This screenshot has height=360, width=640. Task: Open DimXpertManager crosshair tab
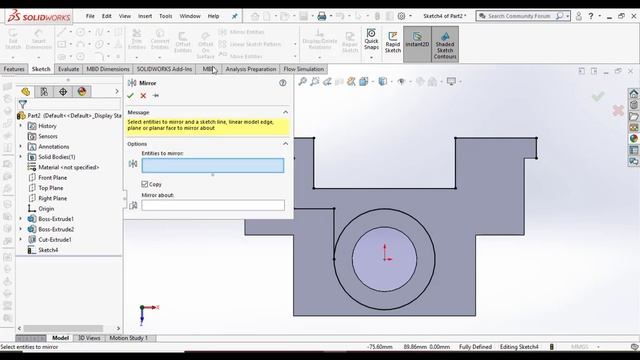pos(63,91)
